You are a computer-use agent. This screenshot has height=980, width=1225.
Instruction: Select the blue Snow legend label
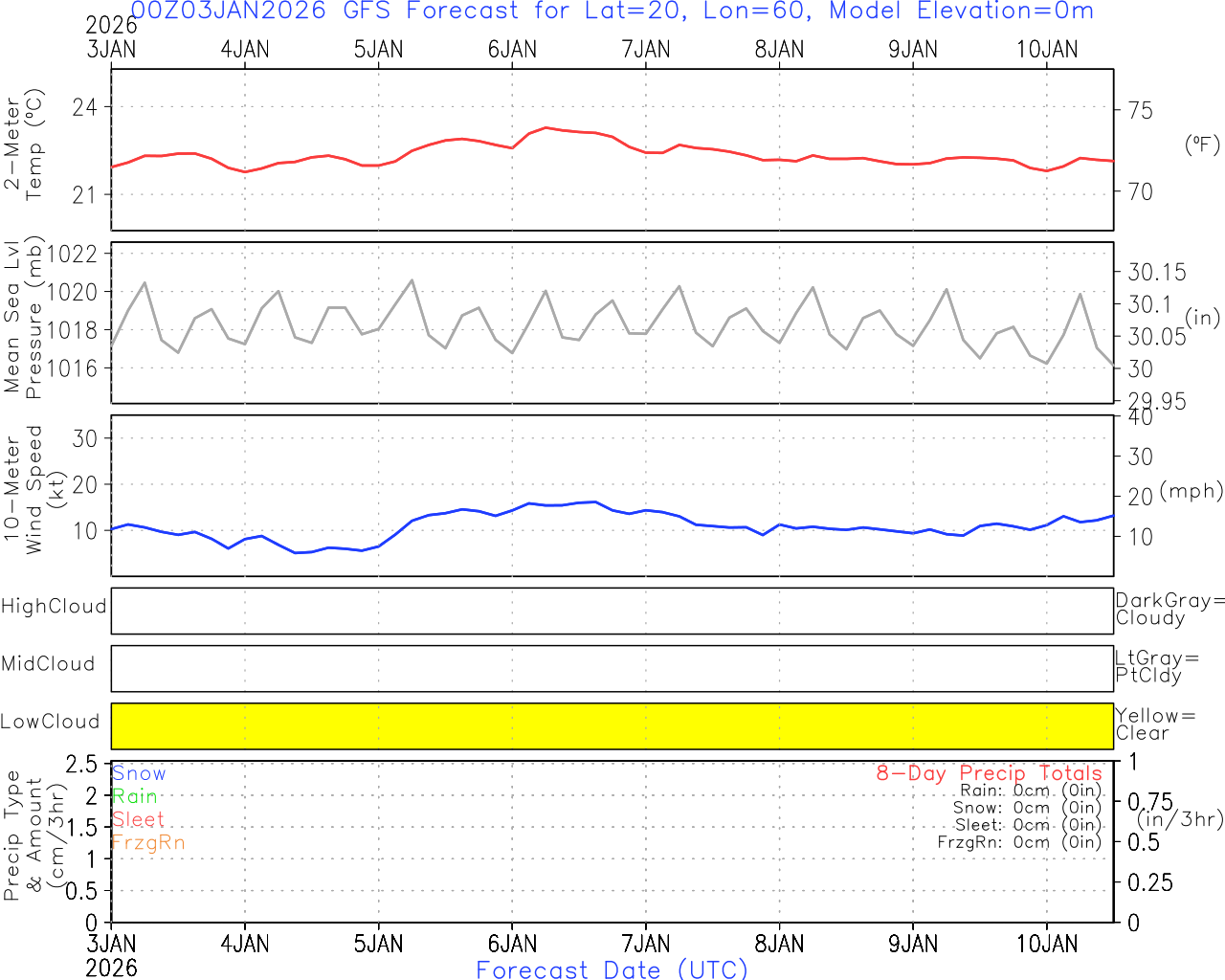click(139, 773)
